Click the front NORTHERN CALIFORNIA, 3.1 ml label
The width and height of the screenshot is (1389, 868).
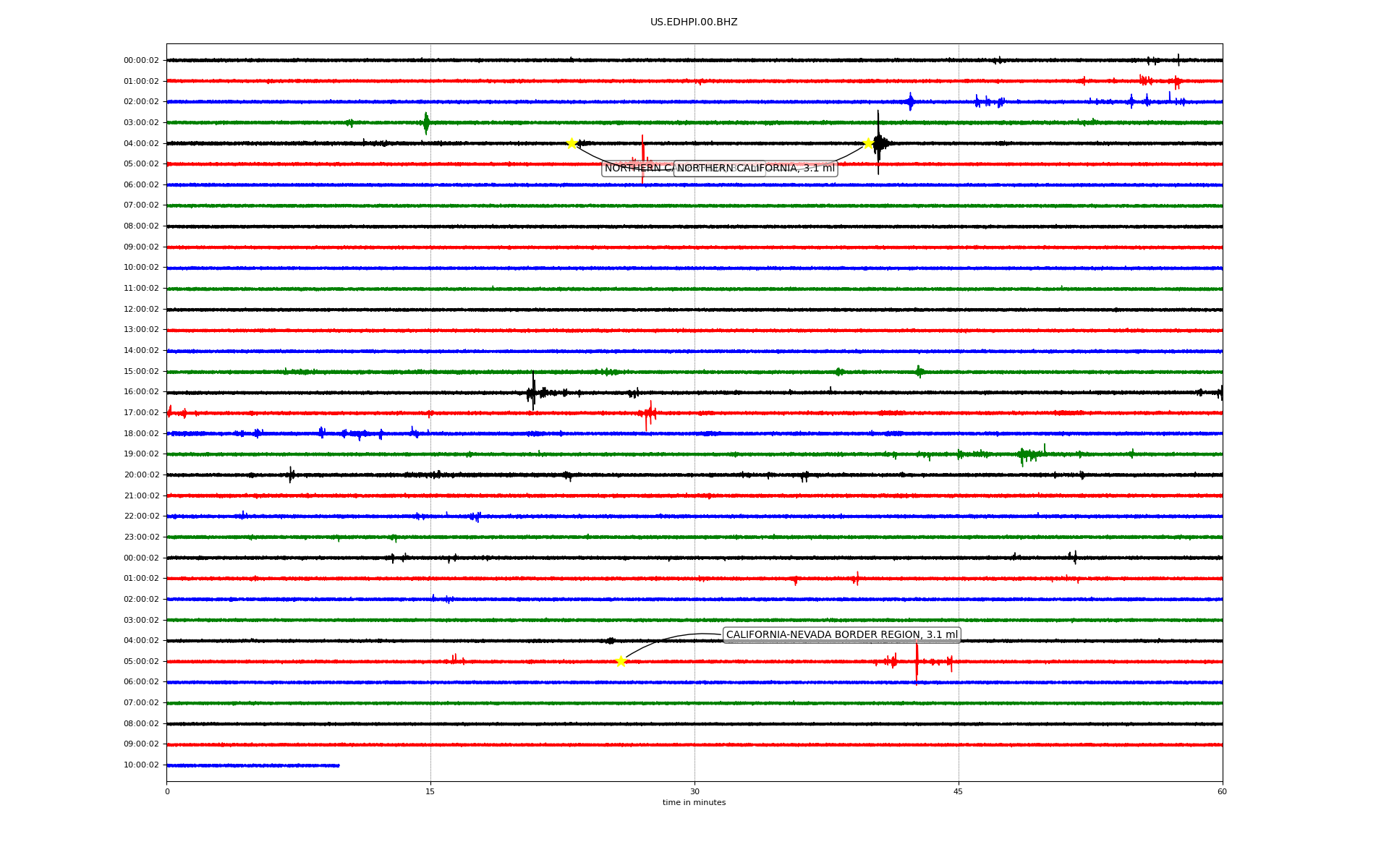755,169
